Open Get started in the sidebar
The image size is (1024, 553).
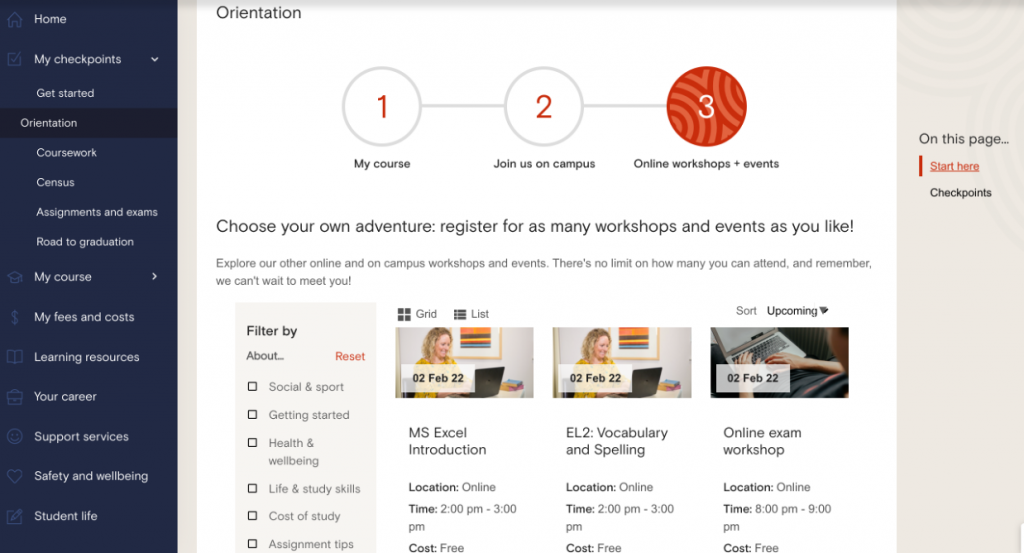(65, 93)
